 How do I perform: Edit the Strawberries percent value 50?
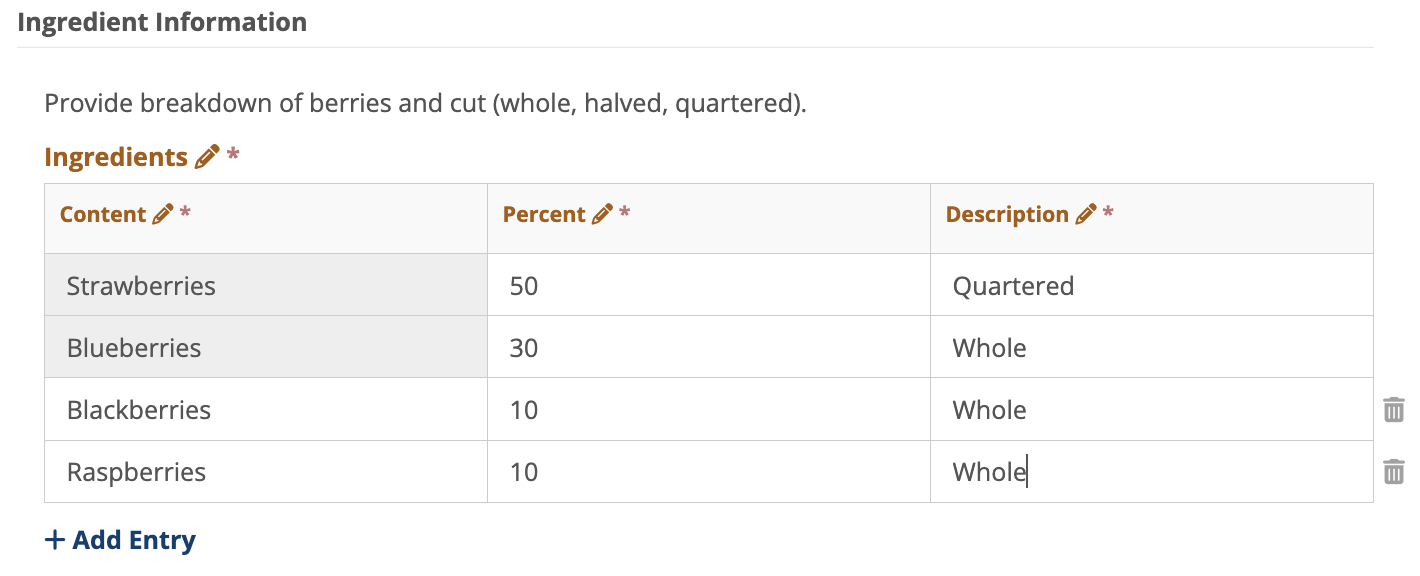[x=708, y=286]
